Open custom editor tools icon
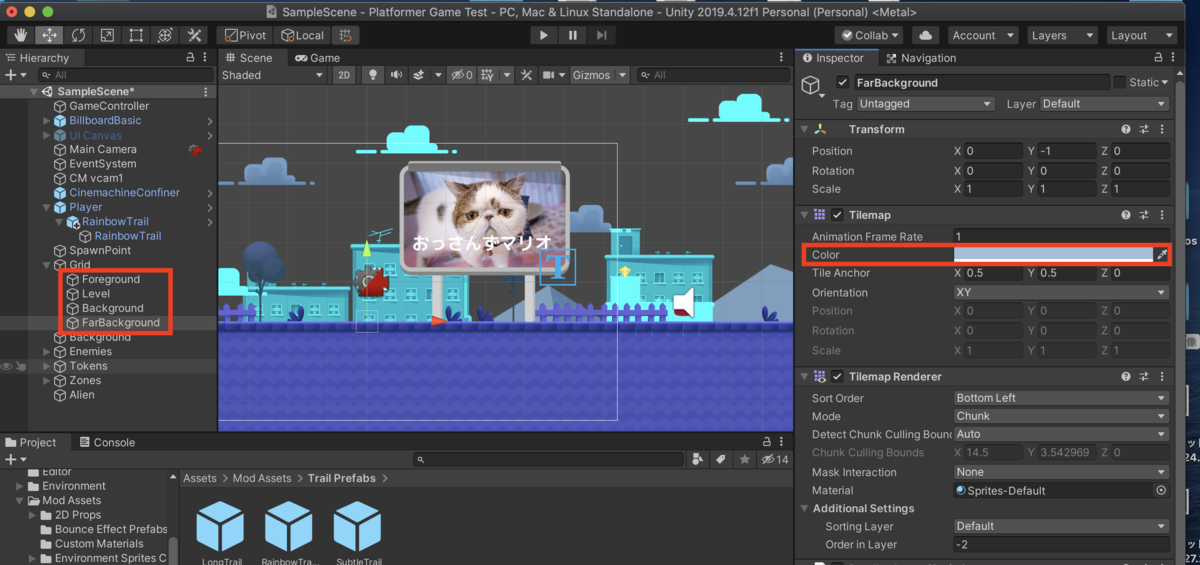This screenshot has width=1200, height=565. 194,35
